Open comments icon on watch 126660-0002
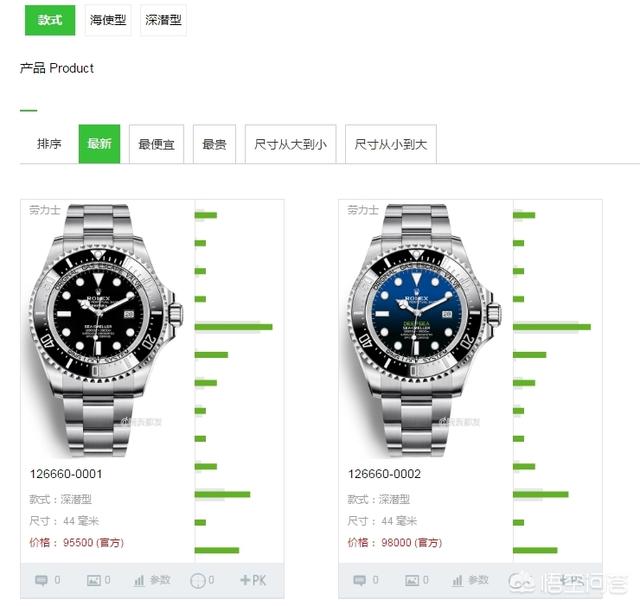The height and width of the screenshot is (606, 640). (x=359, y=580)
